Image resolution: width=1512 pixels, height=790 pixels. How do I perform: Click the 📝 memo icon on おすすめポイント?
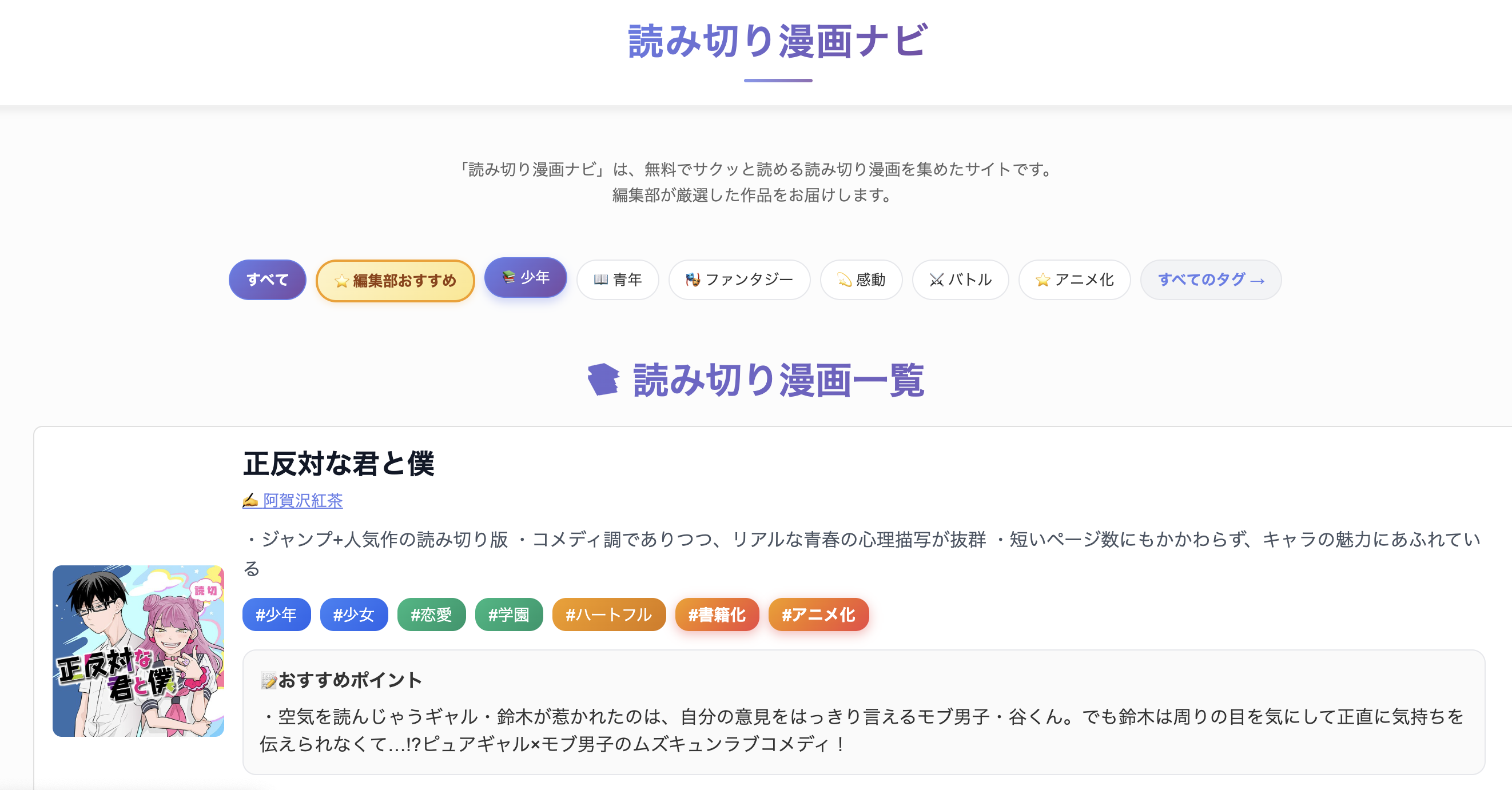coord(269,681)
